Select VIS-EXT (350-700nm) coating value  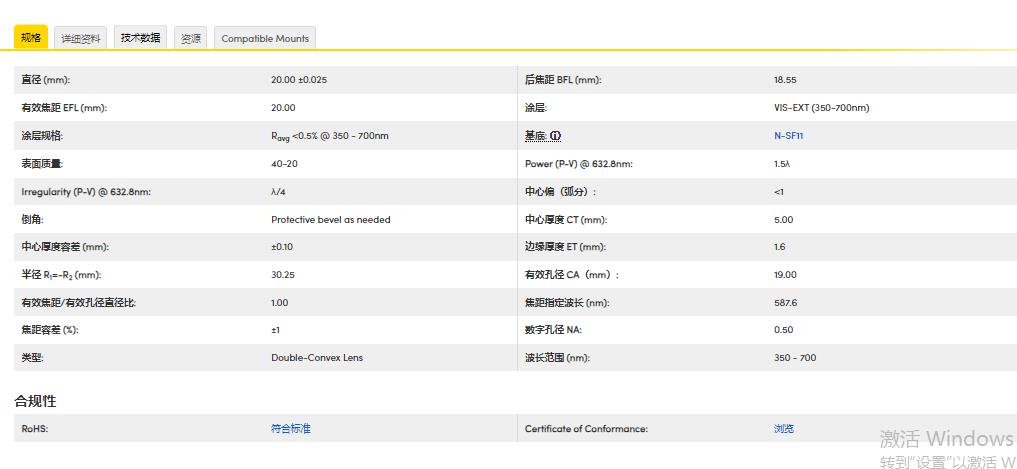pos(821,108)
